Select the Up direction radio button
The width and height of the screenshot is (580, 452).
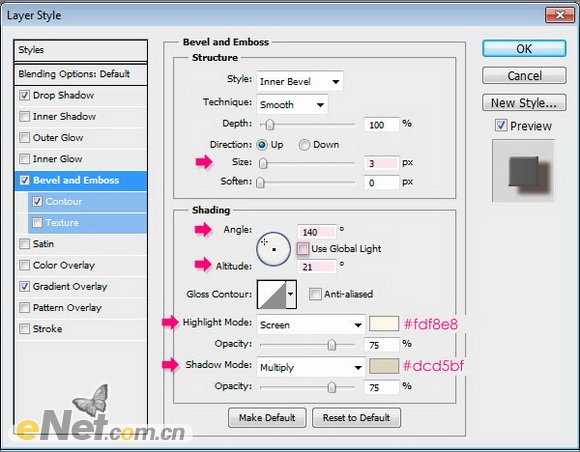pyautogui.click(x=262, y=145)
